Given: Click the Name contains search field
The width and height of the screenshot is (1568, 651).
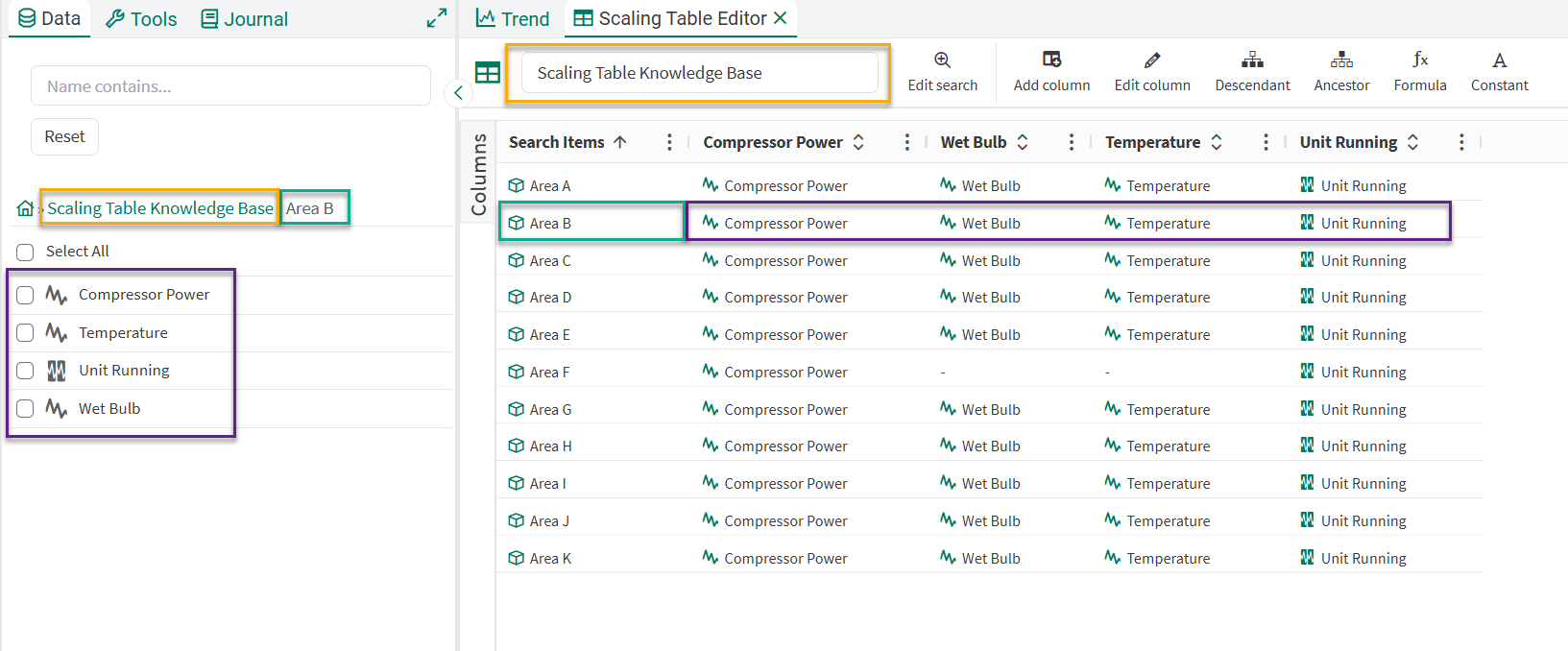Looking at the screenshot, I should [x=230, y=86].
